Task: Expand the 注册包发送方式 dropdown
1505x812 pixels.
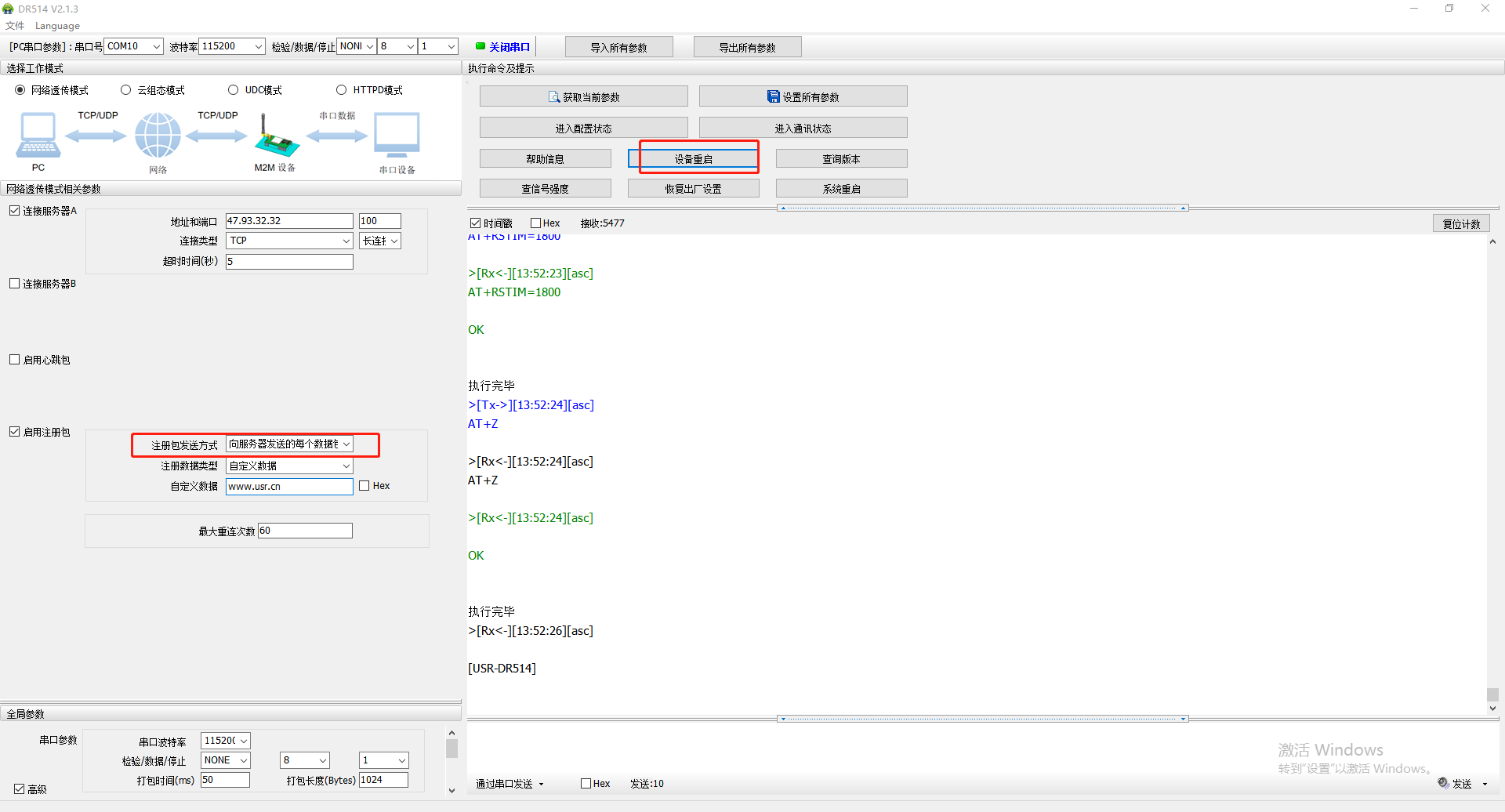Action: 346,444
